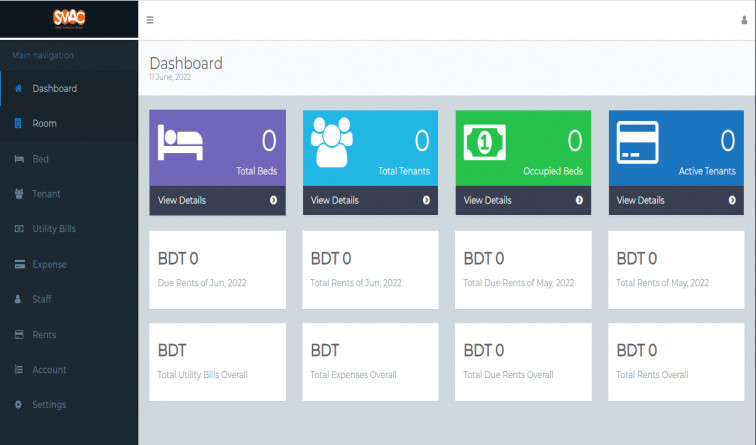Select Total Due Rents of May, 2022 card
Screen dimensions: 756x445
point(523,270)
